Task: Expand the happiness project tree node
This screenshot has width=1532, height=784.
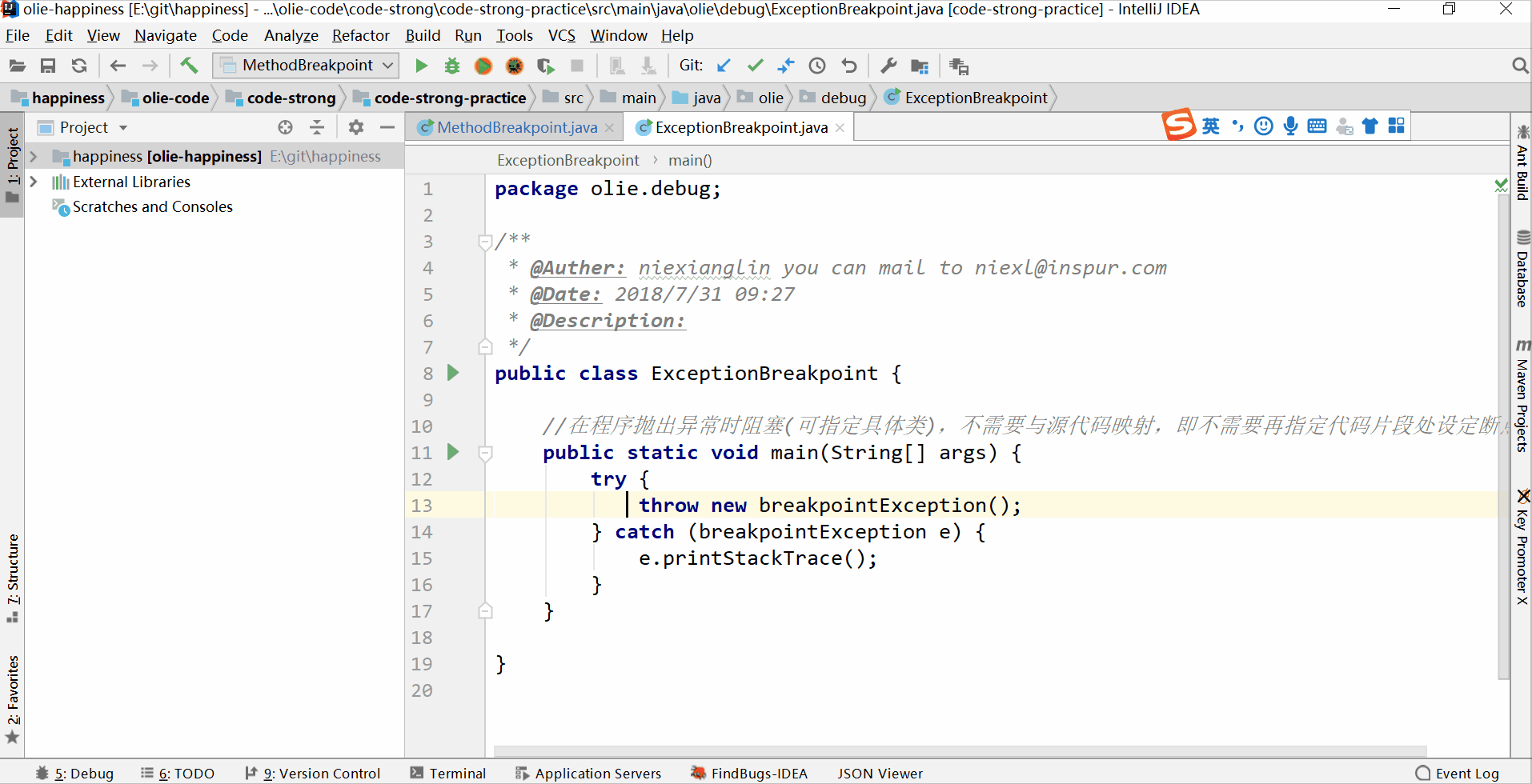Action: 34,157
